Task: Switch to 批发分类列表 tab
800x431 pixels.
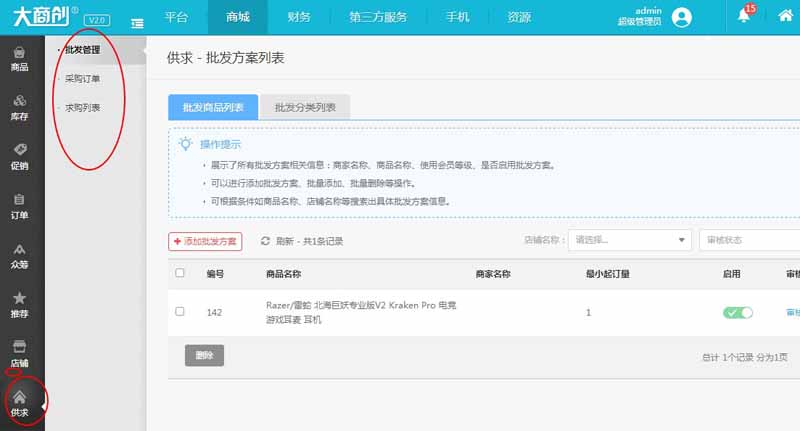Action: pos(304,107)
